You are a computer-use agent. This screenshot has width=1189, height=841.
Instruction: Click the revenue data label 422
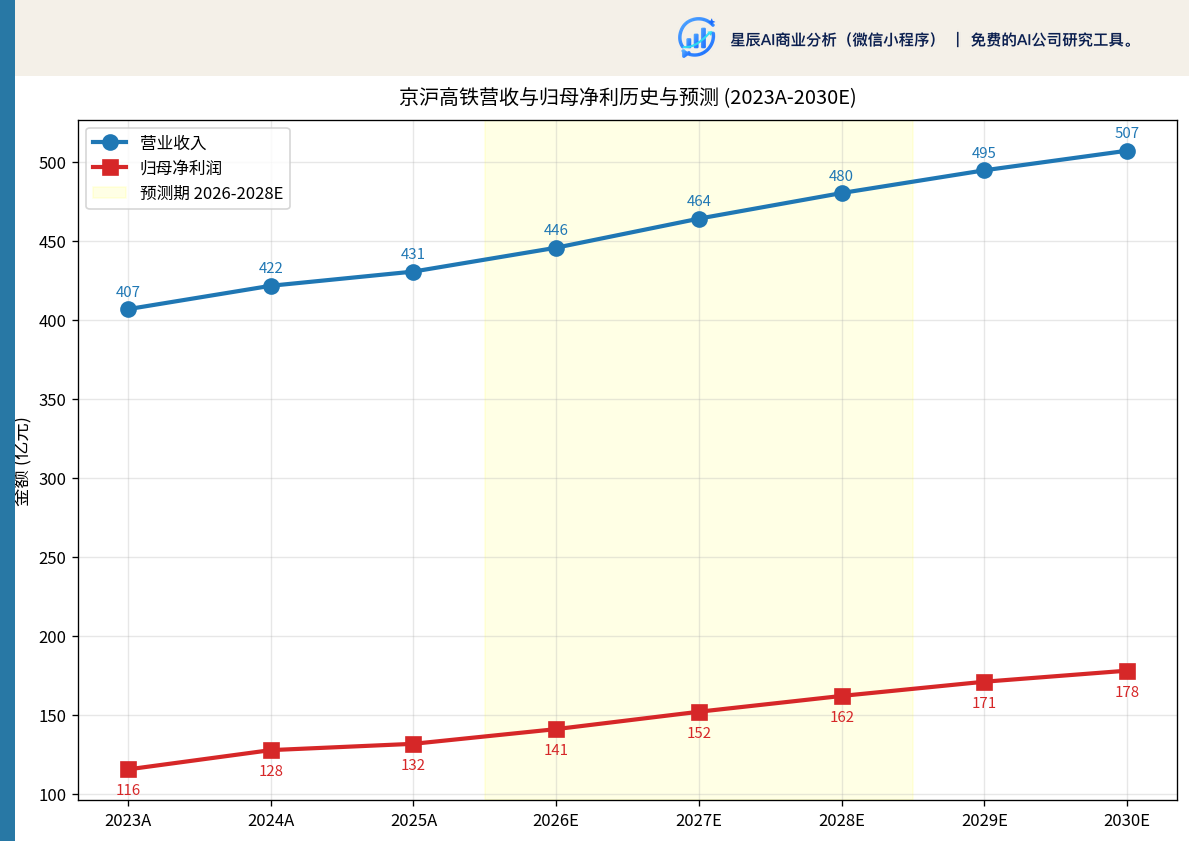tap(271, 268)
